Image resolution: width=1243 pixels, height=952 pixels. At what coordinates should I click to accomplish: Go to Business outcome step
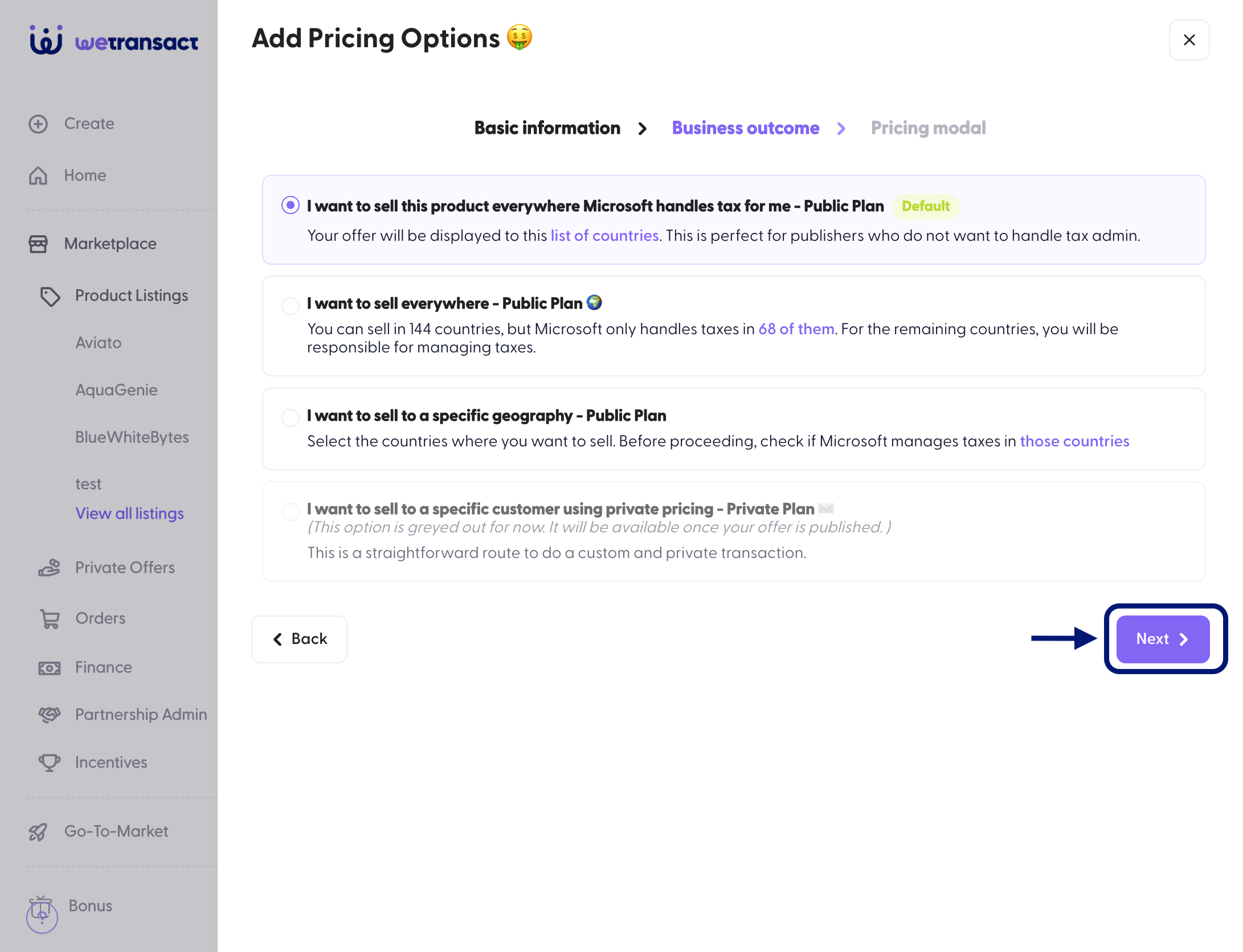[x=746, y=128]
